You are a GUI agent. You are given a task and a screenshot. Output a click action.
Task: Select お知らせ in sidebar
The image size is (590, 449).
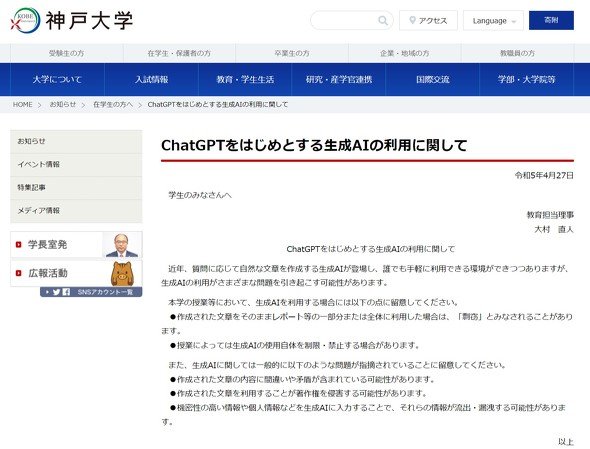(76, 141)
